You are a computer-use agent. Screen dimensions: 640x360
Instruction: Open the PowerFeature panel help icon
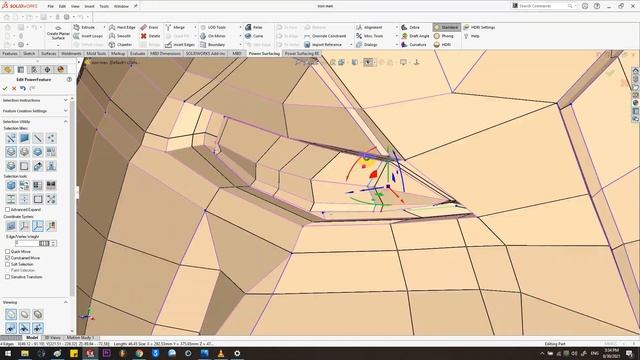69,80
